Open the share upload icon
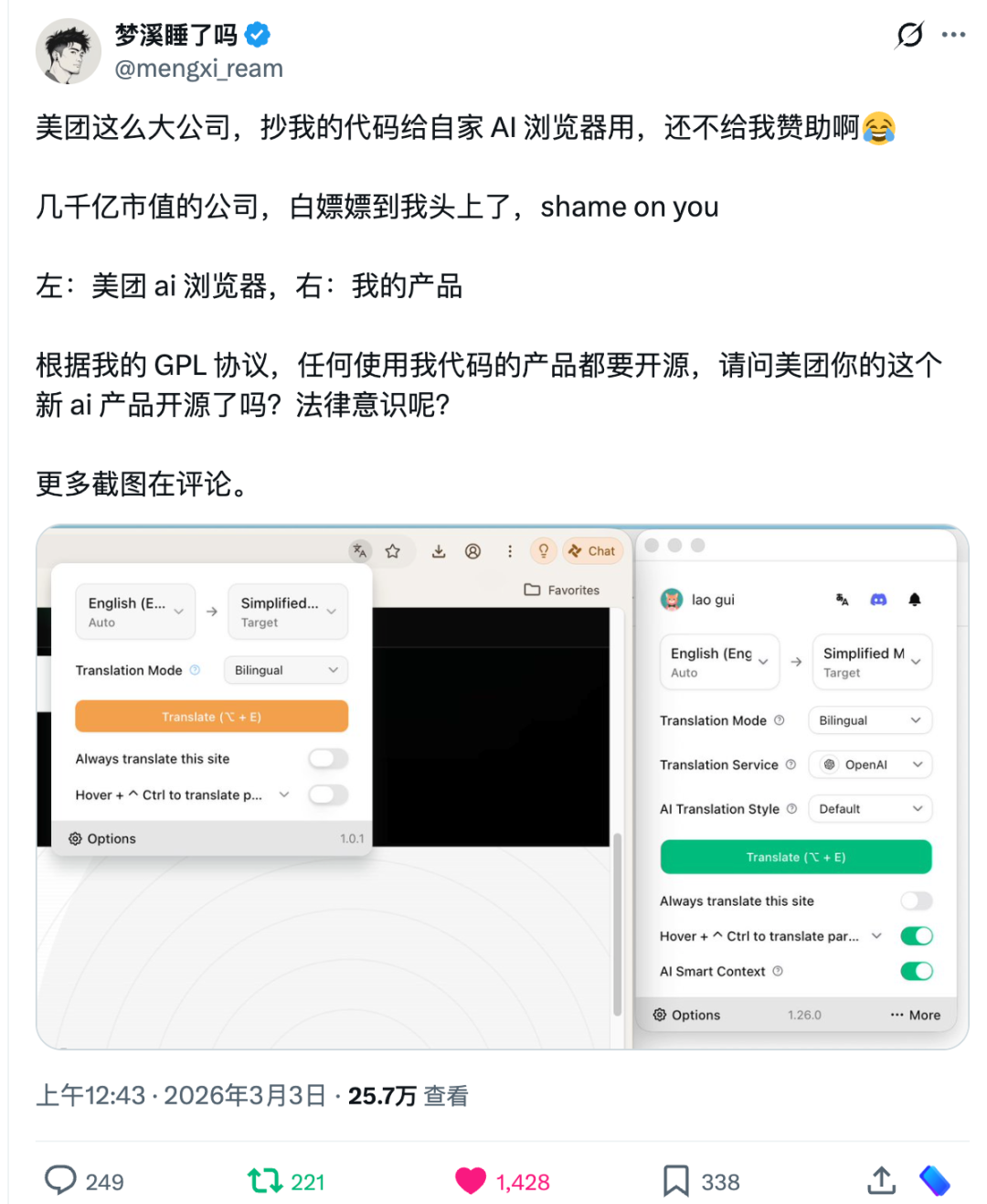 tap(881, 1180)
